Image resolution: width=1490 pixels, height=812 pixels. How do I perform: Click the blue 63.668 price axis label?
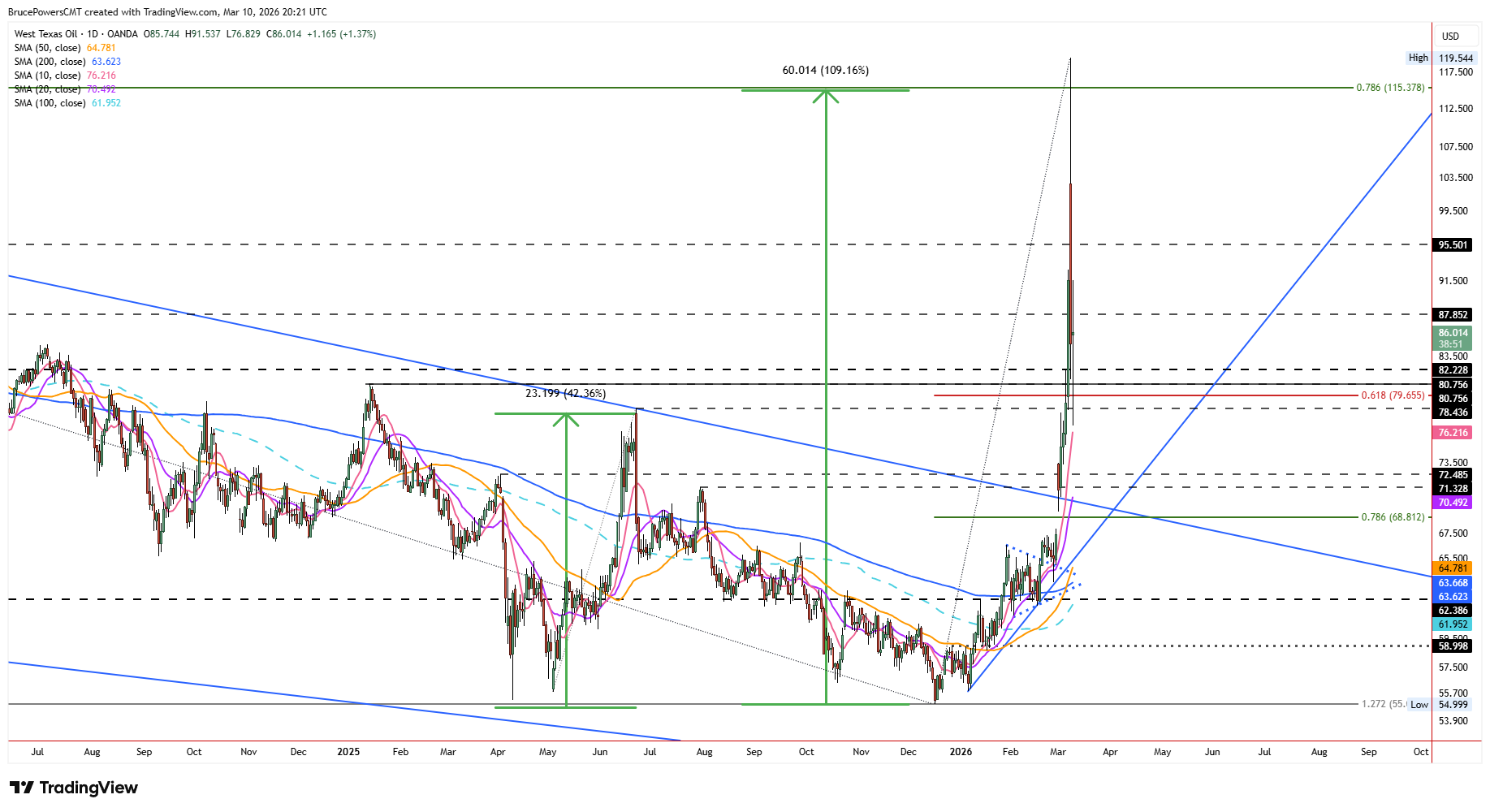coord(1453,583)
